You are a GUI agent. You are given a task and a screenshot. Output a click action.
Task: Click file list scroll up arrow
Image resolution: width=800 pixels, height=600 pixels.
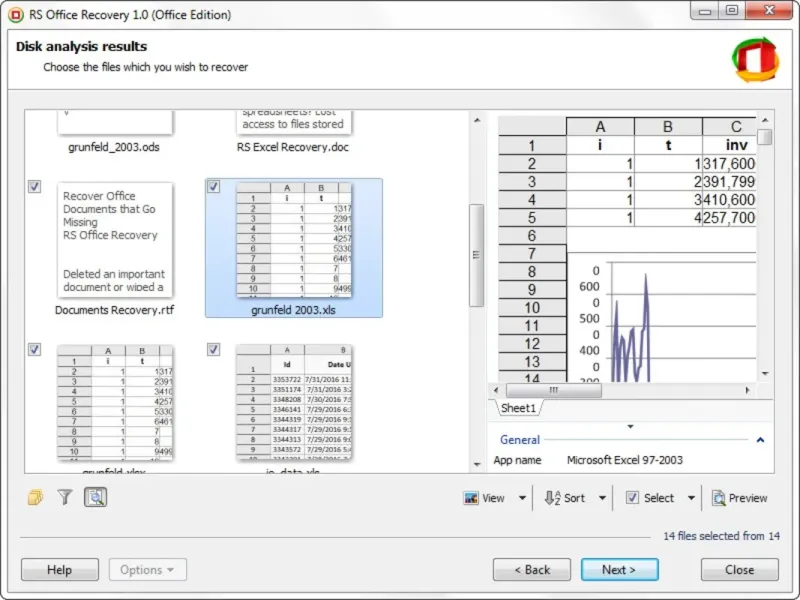click(477, 120)
